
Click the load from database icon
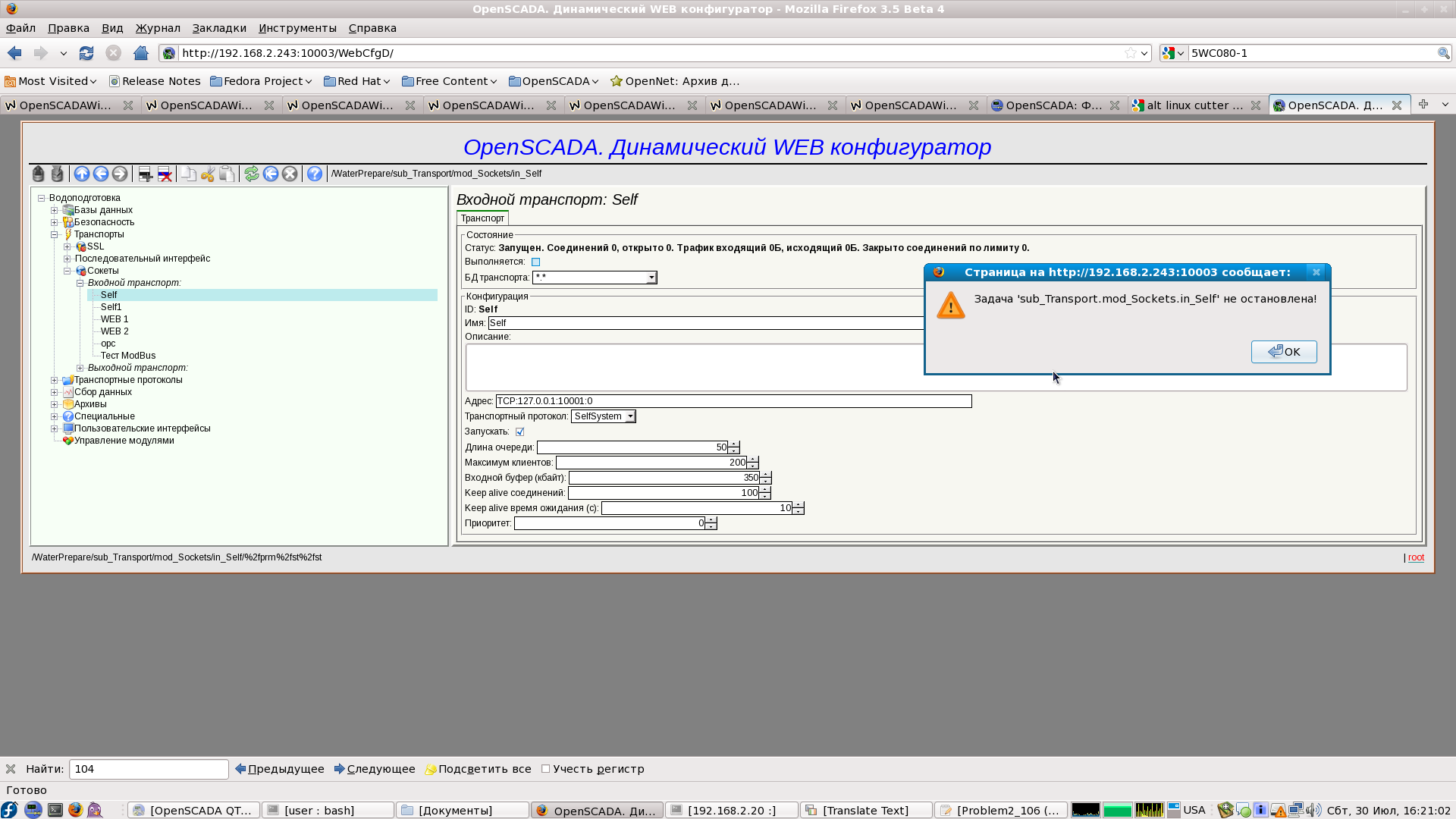[38, 174]
